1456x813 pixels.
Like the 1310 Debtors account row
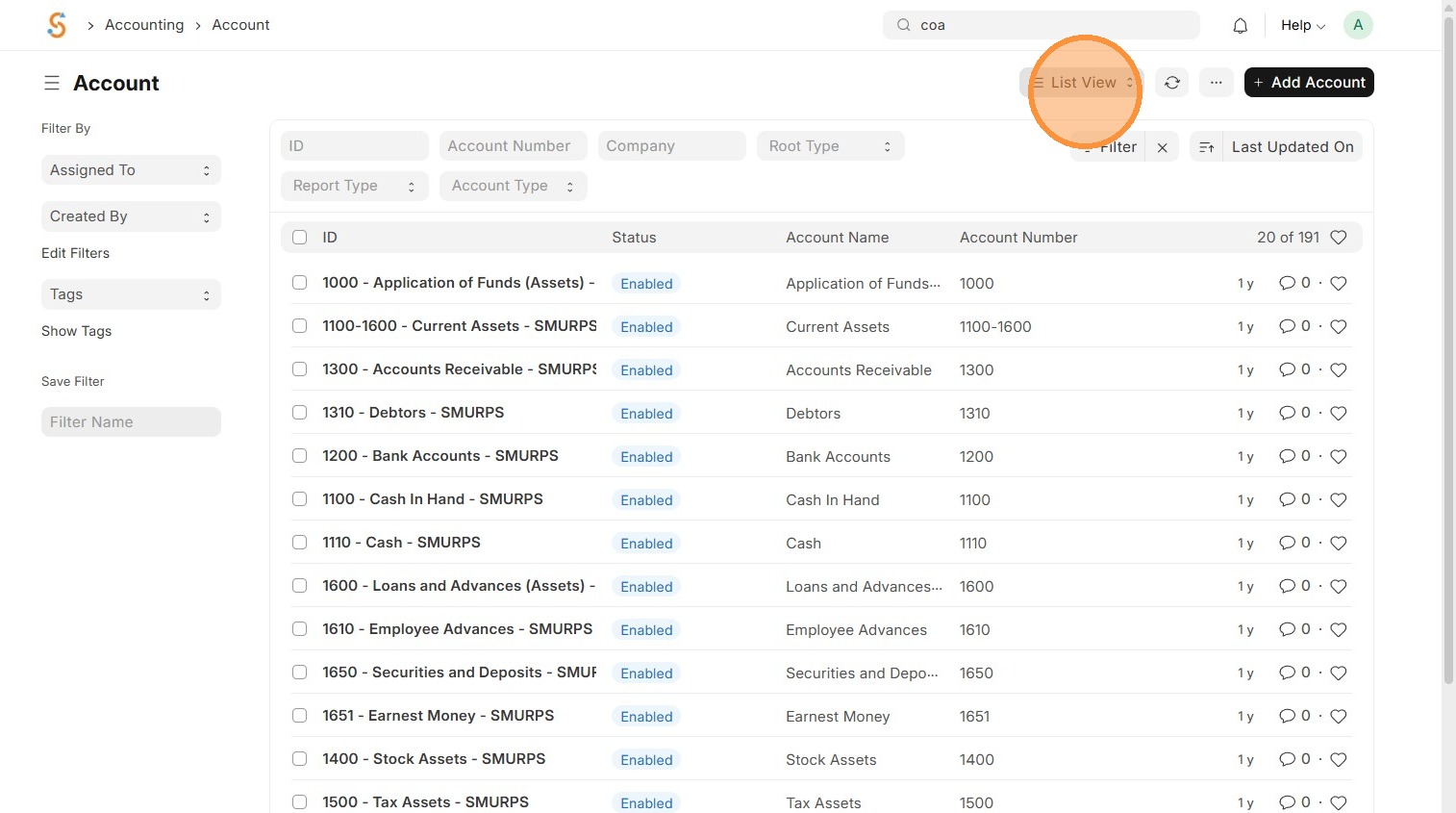(x=1338, y=414)
